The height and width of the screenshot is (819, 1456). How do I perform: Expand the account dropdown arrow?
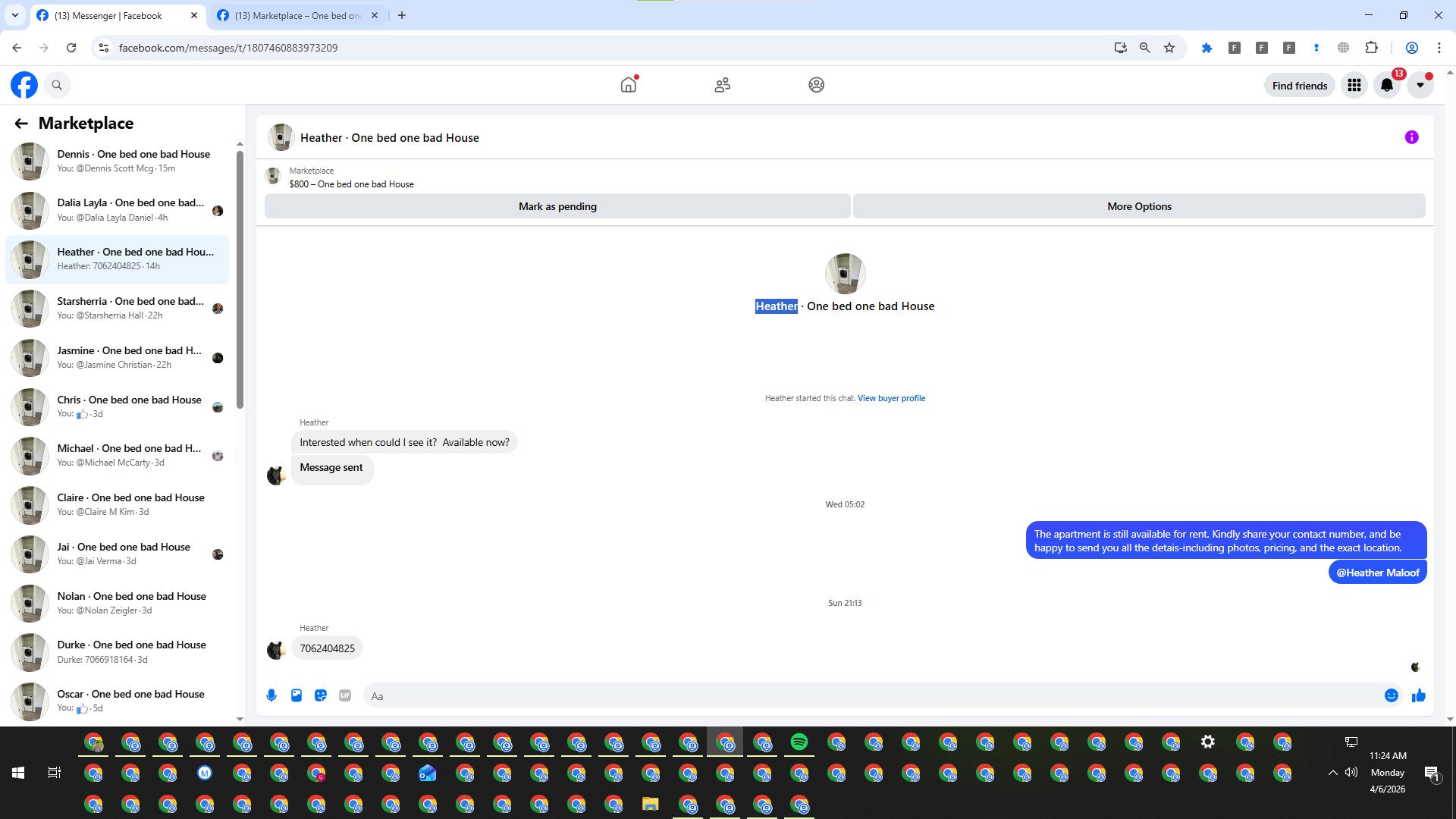click(x=1420, y=85)
